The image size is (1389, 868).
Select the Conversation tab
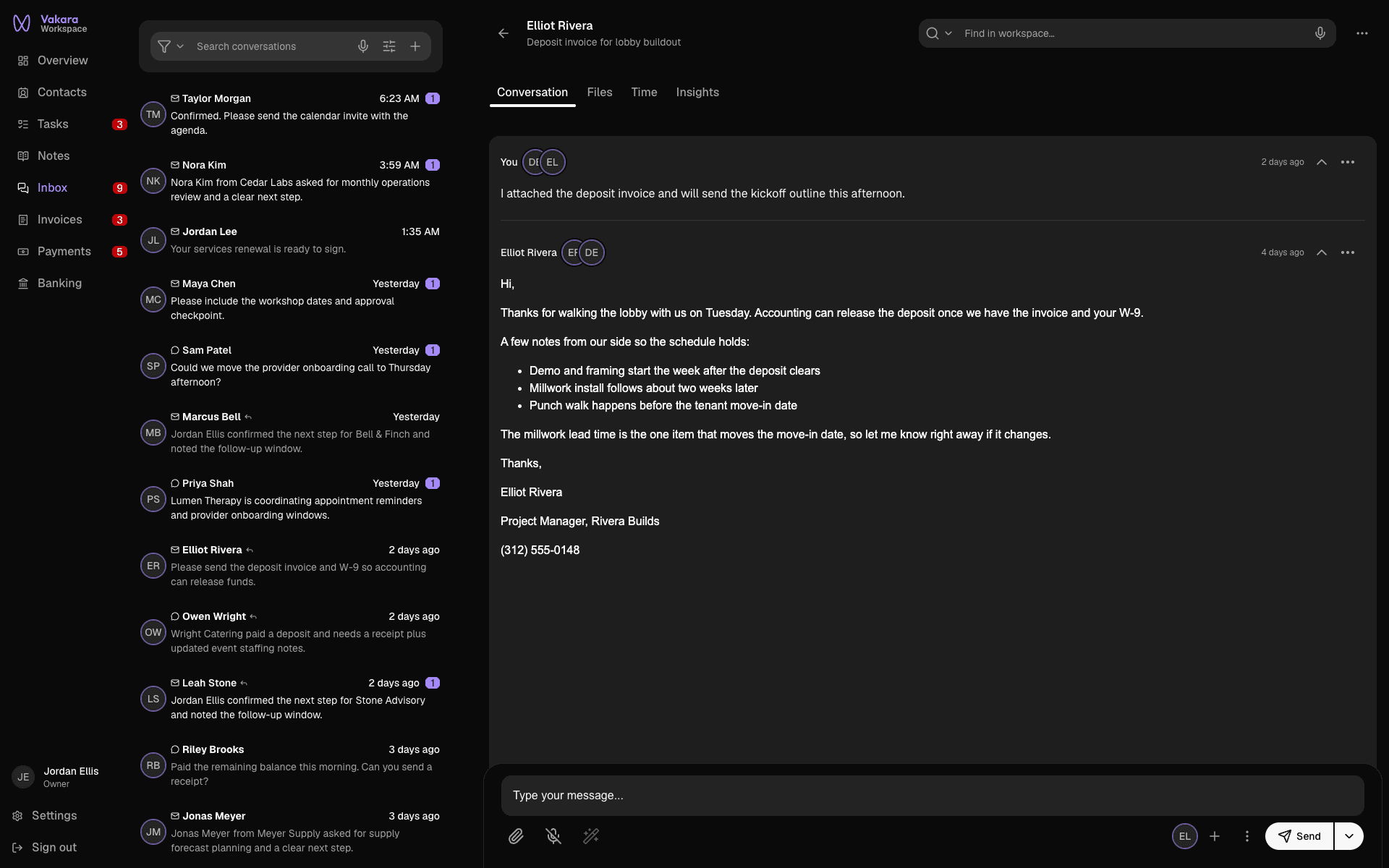(x=532, y=93)
